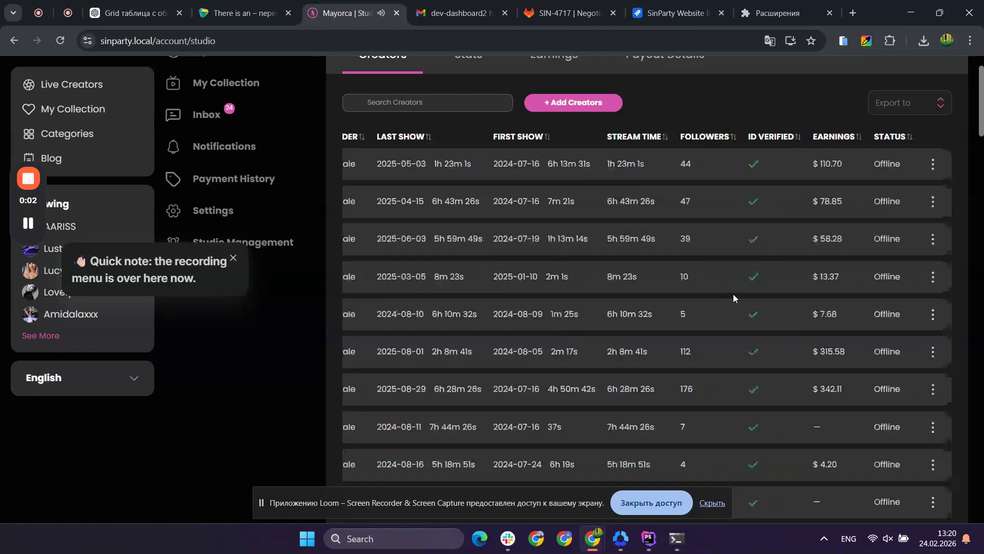
Task: Click Закрыть доступ in Loom sharing bar
Action: (651, 503)
